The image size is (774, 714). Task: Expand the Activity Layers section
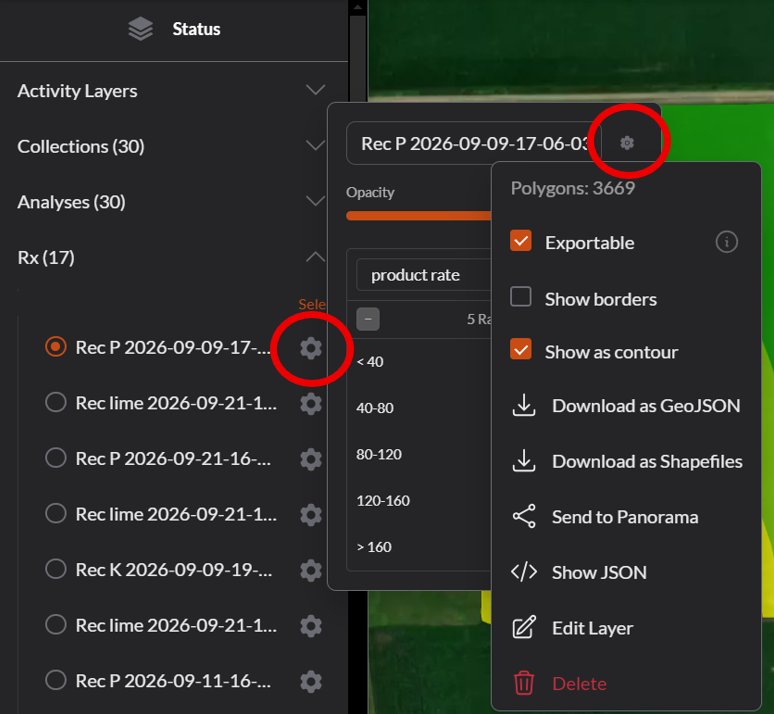tap(315, 90)
